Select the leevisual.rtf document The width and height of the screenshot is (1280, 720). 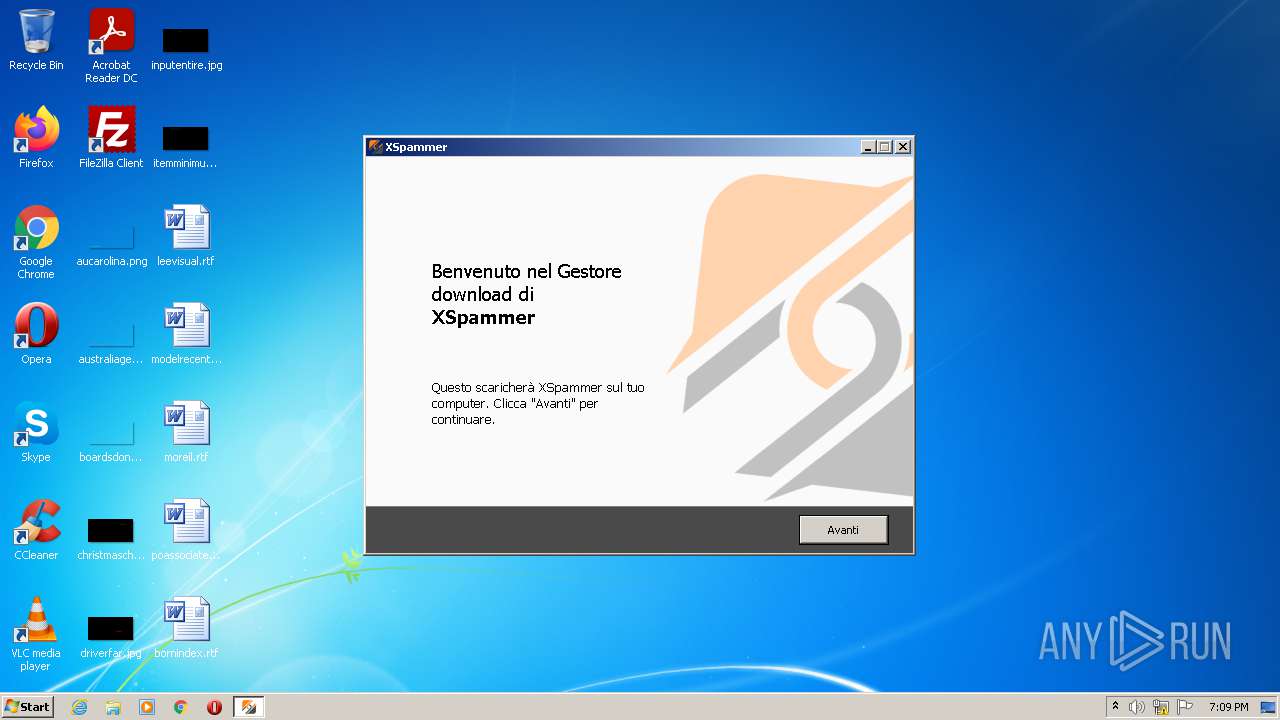coord(186,236)
